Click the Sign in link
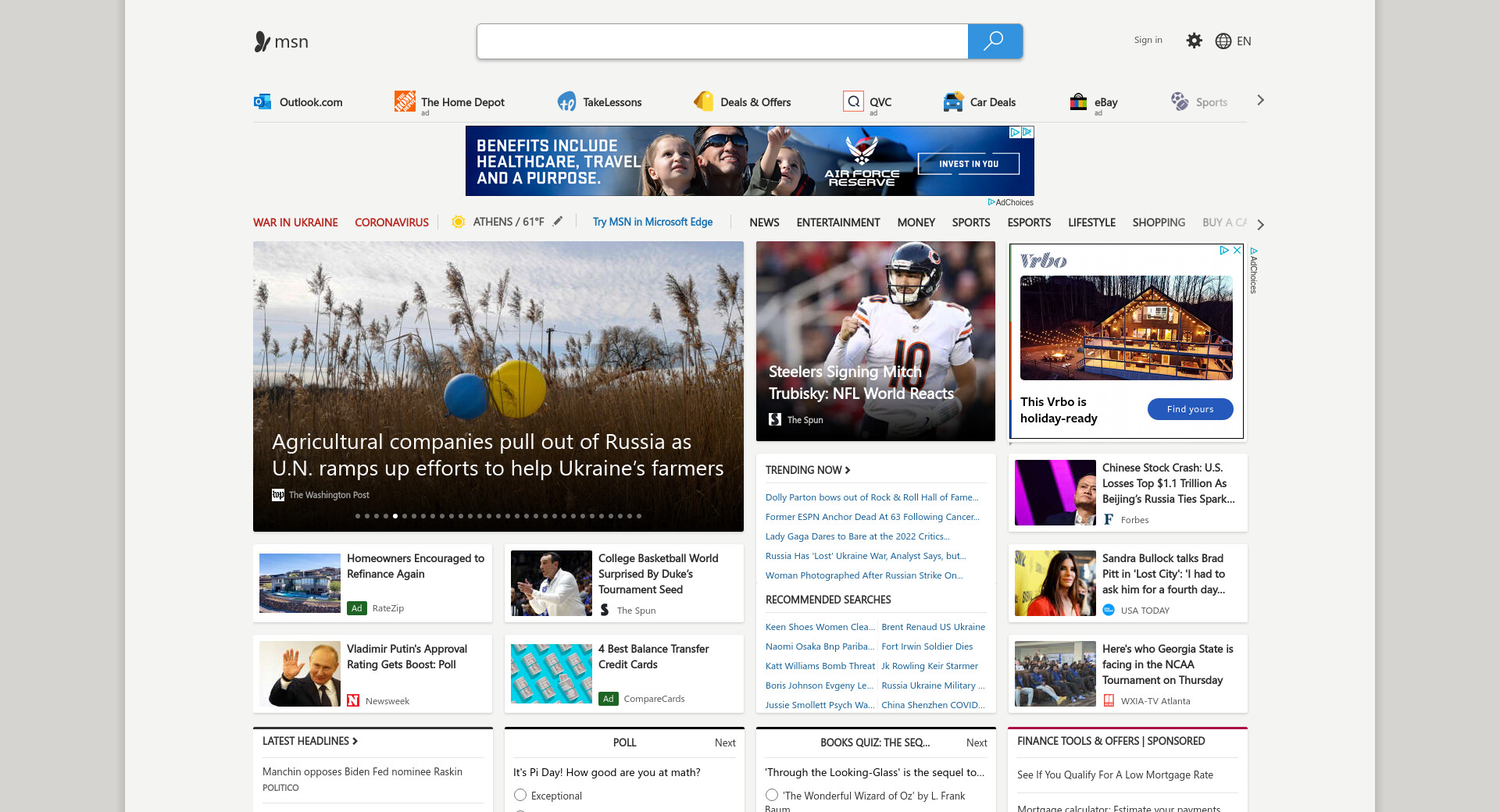 [1148, 41]
